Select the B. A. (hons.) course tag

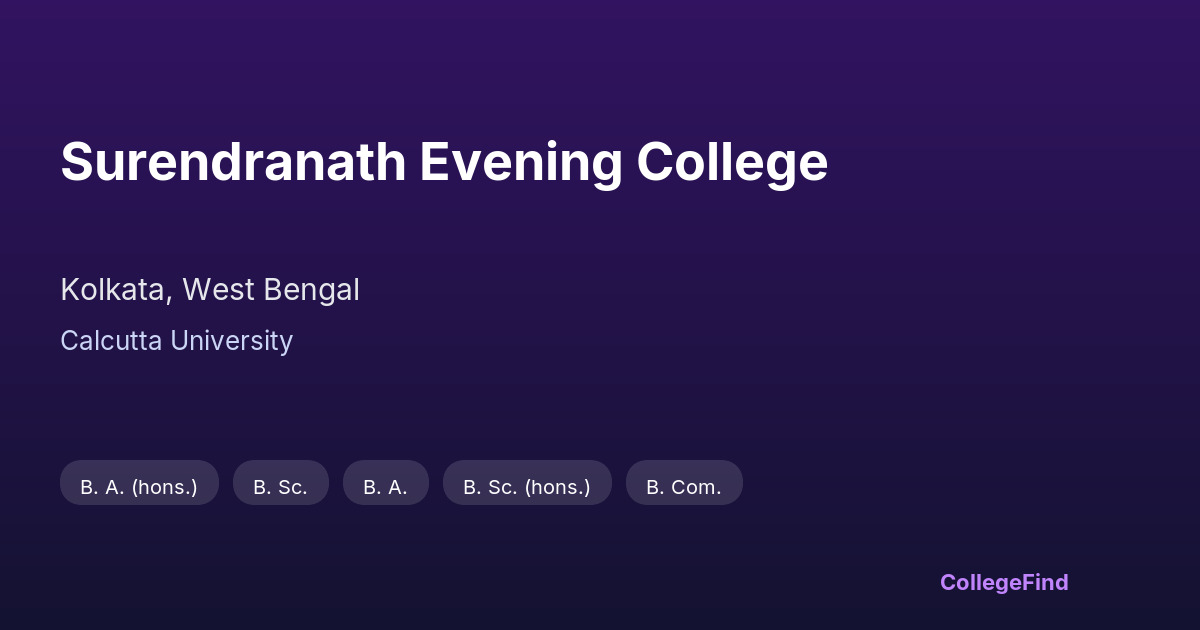coord(139,487)
